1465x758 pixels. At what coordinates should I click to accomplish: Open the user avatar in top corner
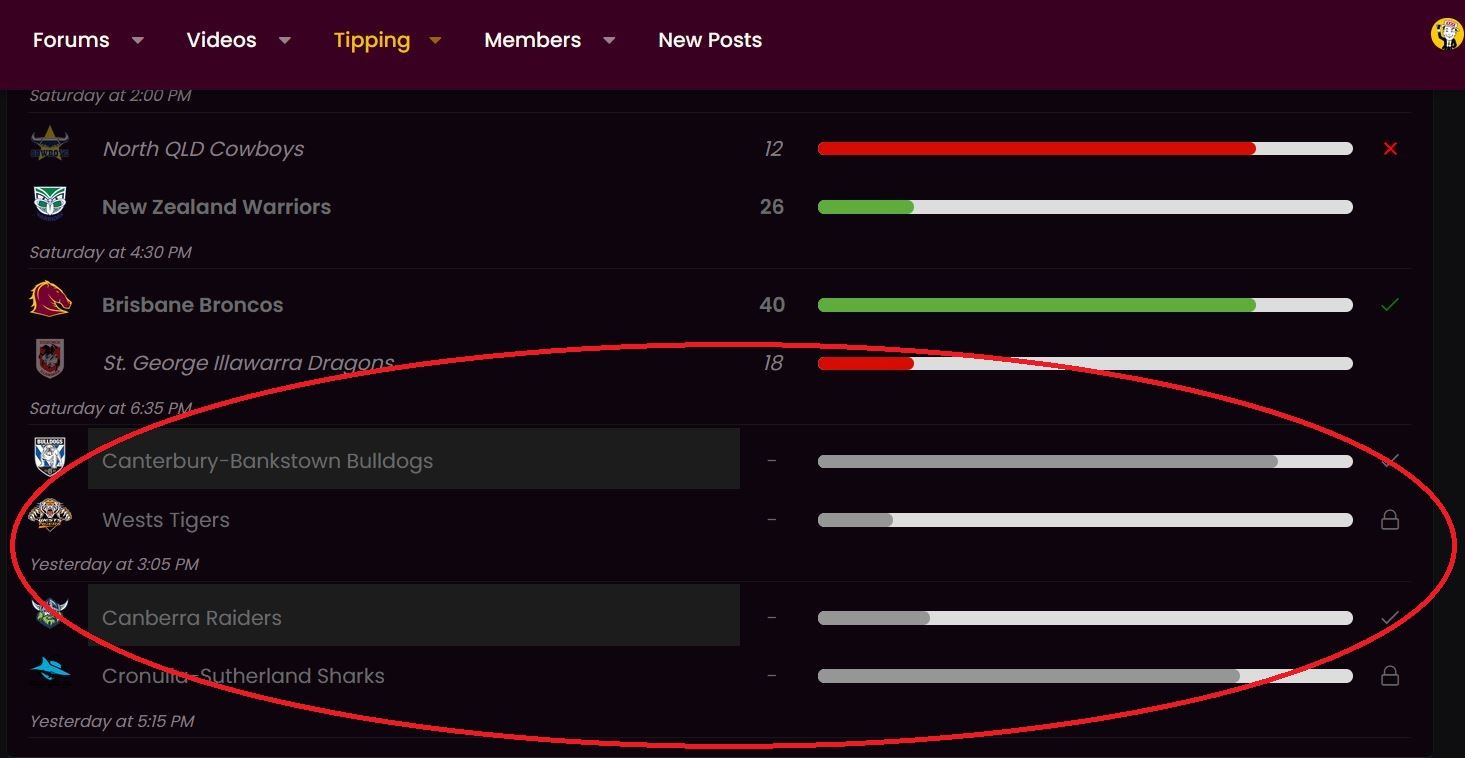pos(1446,35)
